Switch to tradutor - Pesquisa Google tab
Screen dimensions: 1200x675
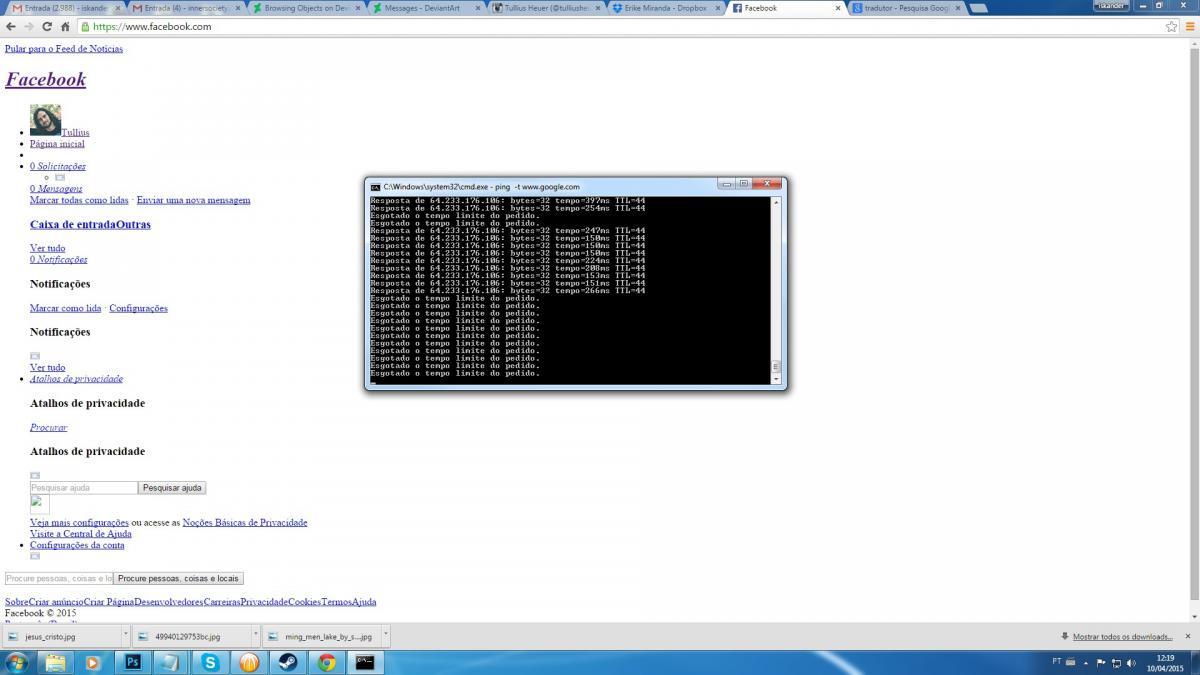pyautogui.click(x=906, y=8)
